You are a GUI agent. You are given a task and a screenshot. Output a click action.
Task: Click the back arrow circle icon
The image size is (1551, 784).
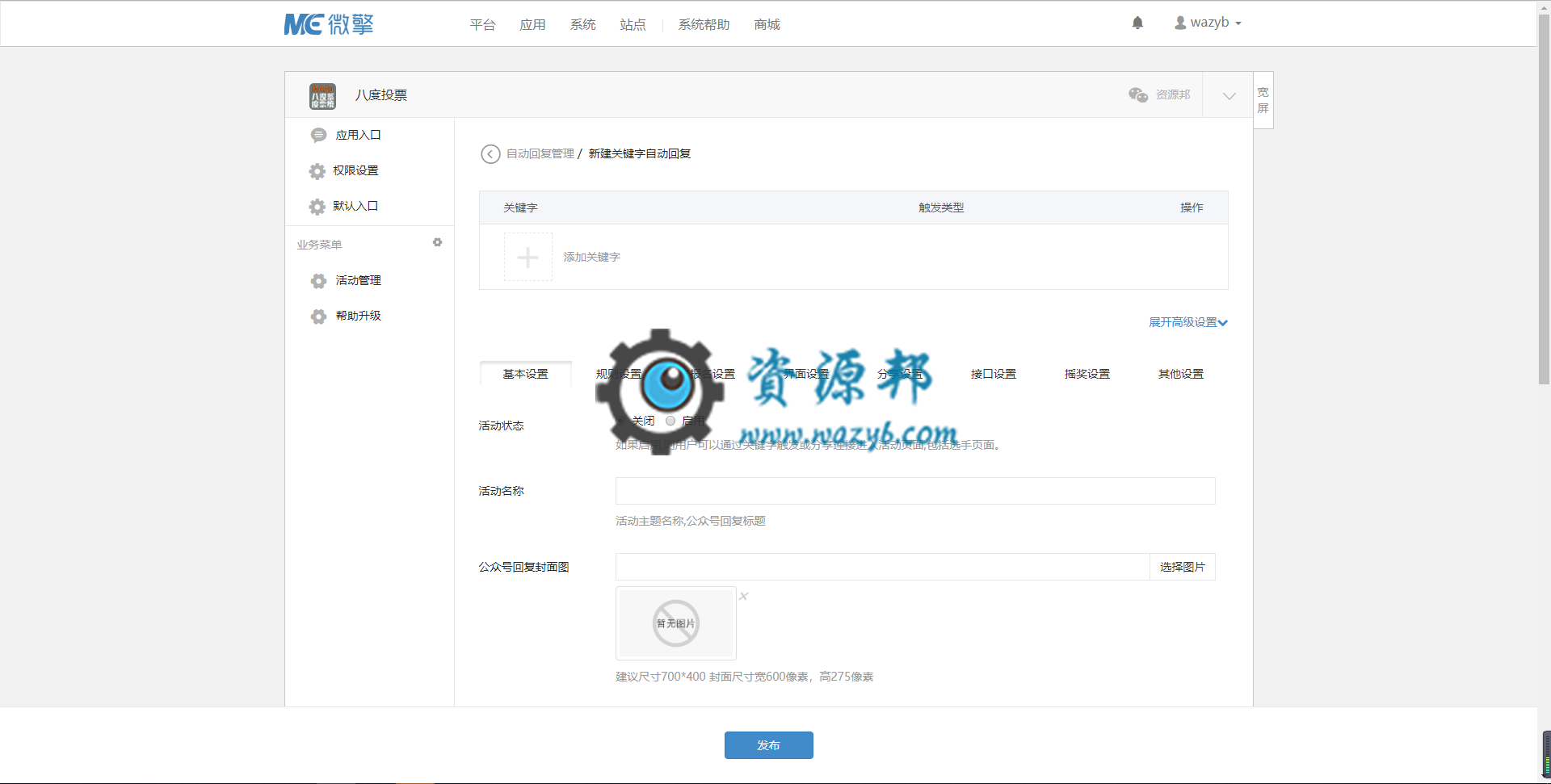click(x=490, y=153)
